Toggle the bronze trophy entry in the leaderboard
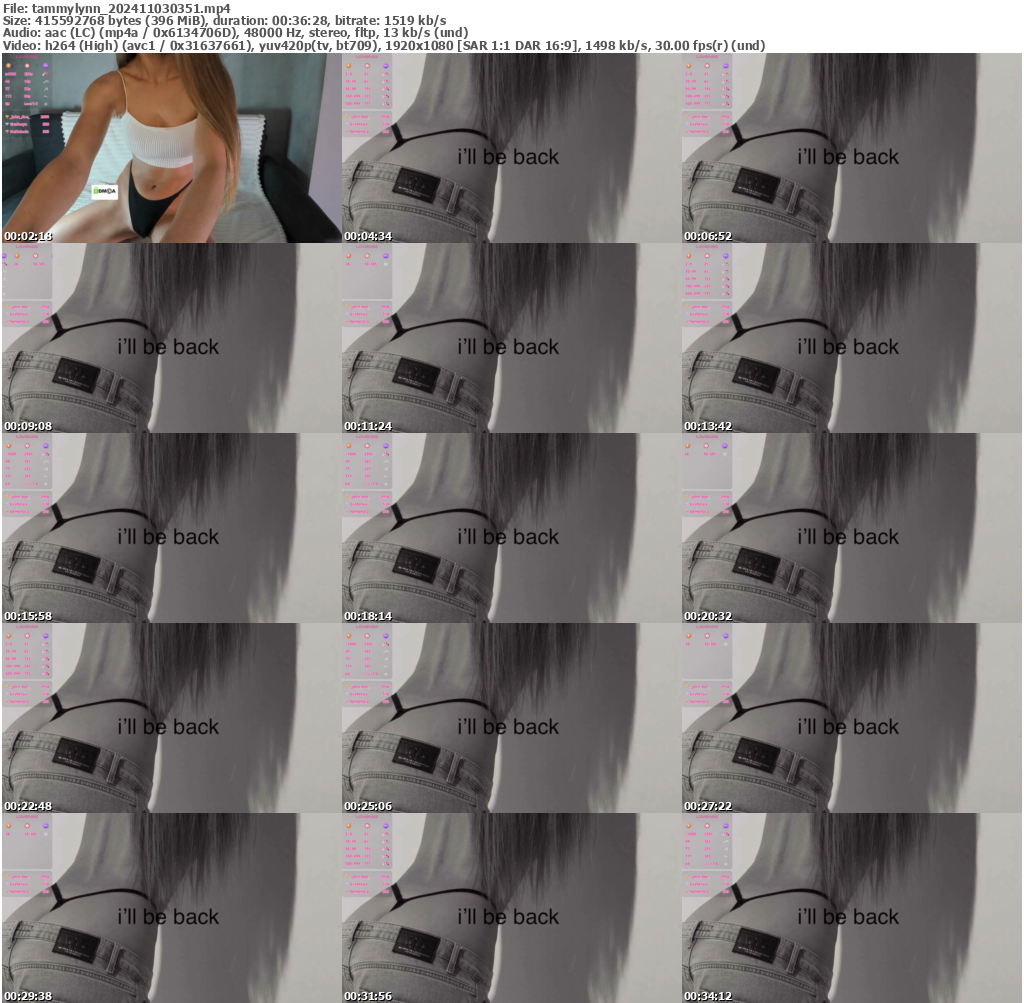The width and height of the screenshot is (1024, 1003). pos(8,131)
